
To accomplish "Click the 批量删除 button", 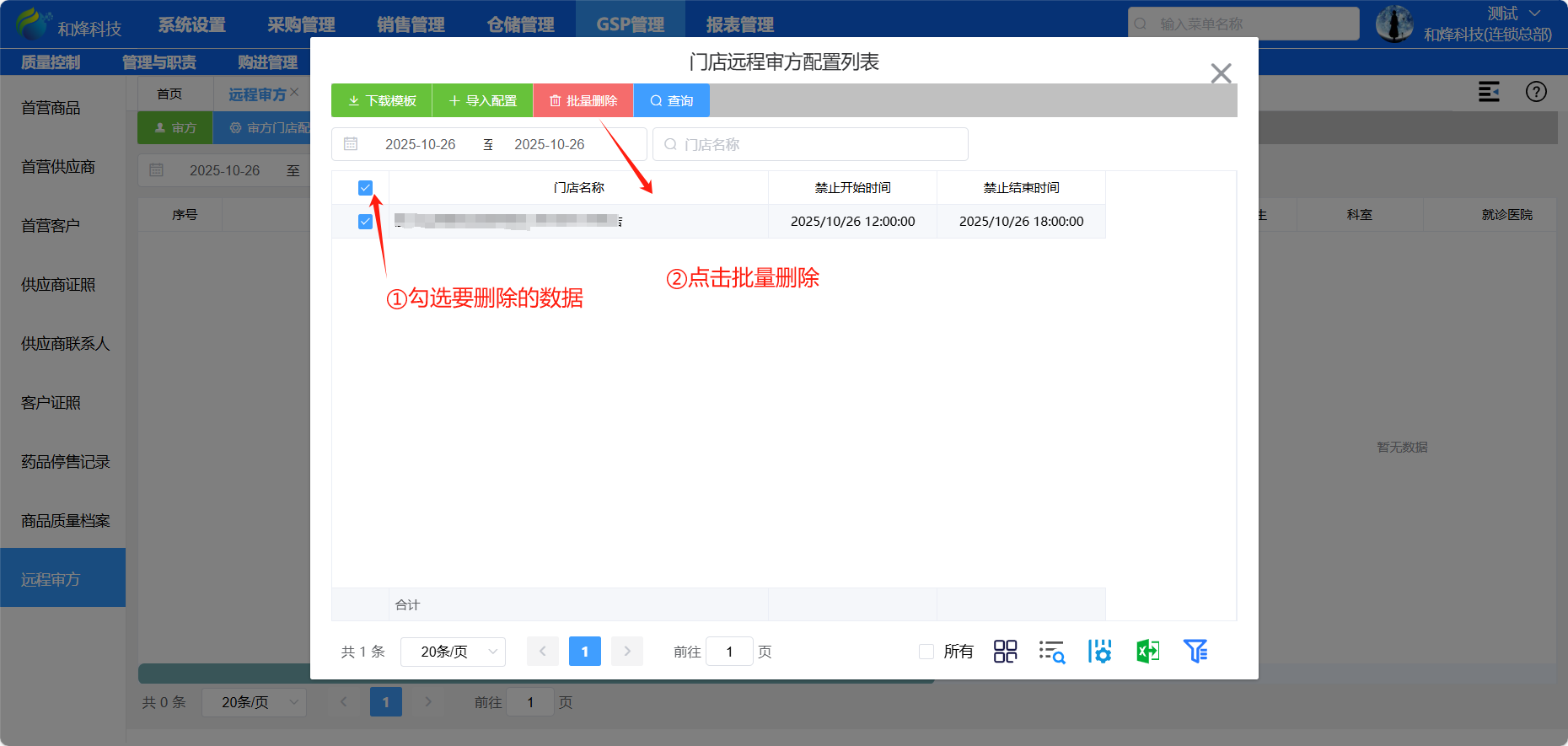I will point(583,101).
